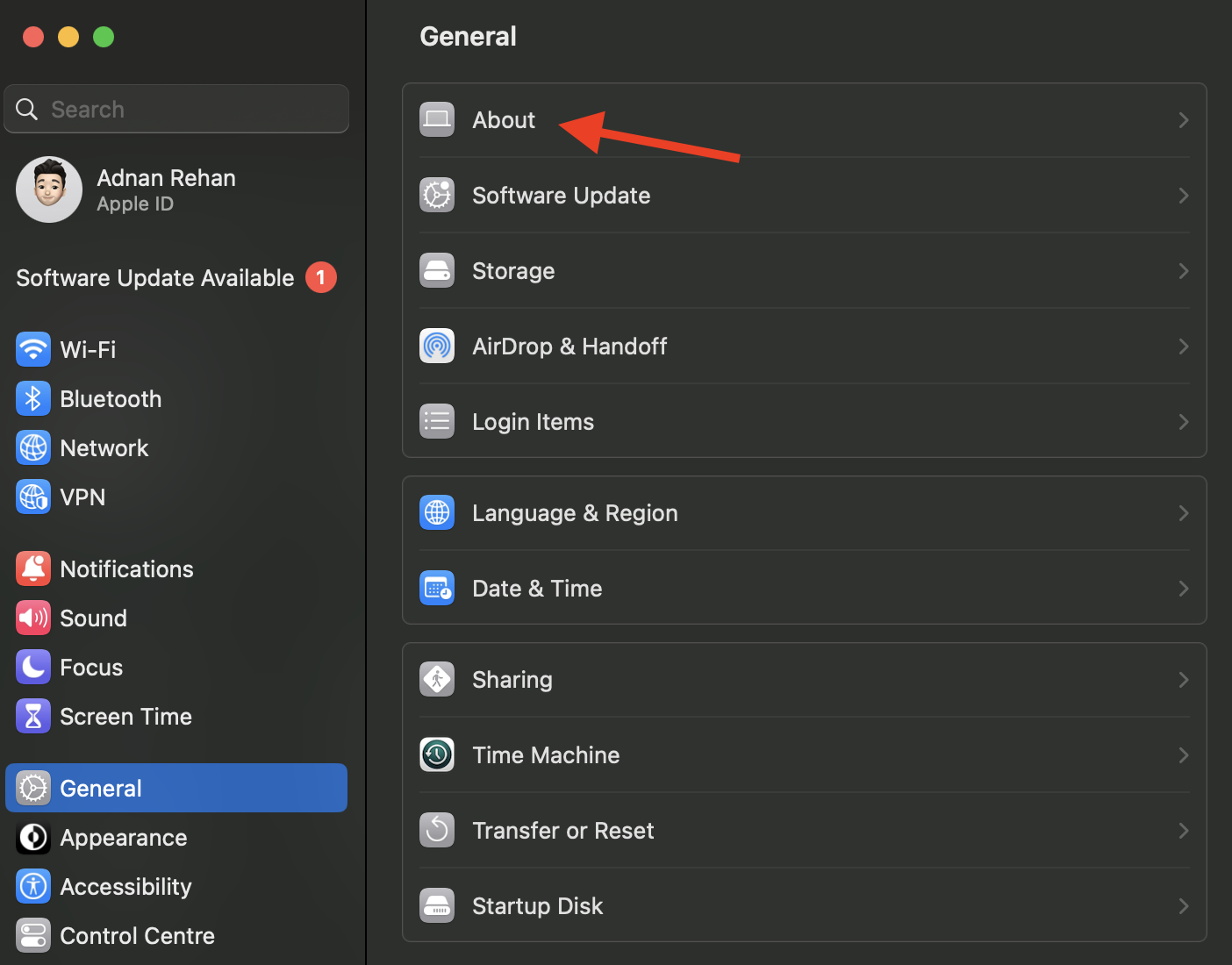Open Language & Region via its chevron
1232x965 pixels.
(1184, 513)
